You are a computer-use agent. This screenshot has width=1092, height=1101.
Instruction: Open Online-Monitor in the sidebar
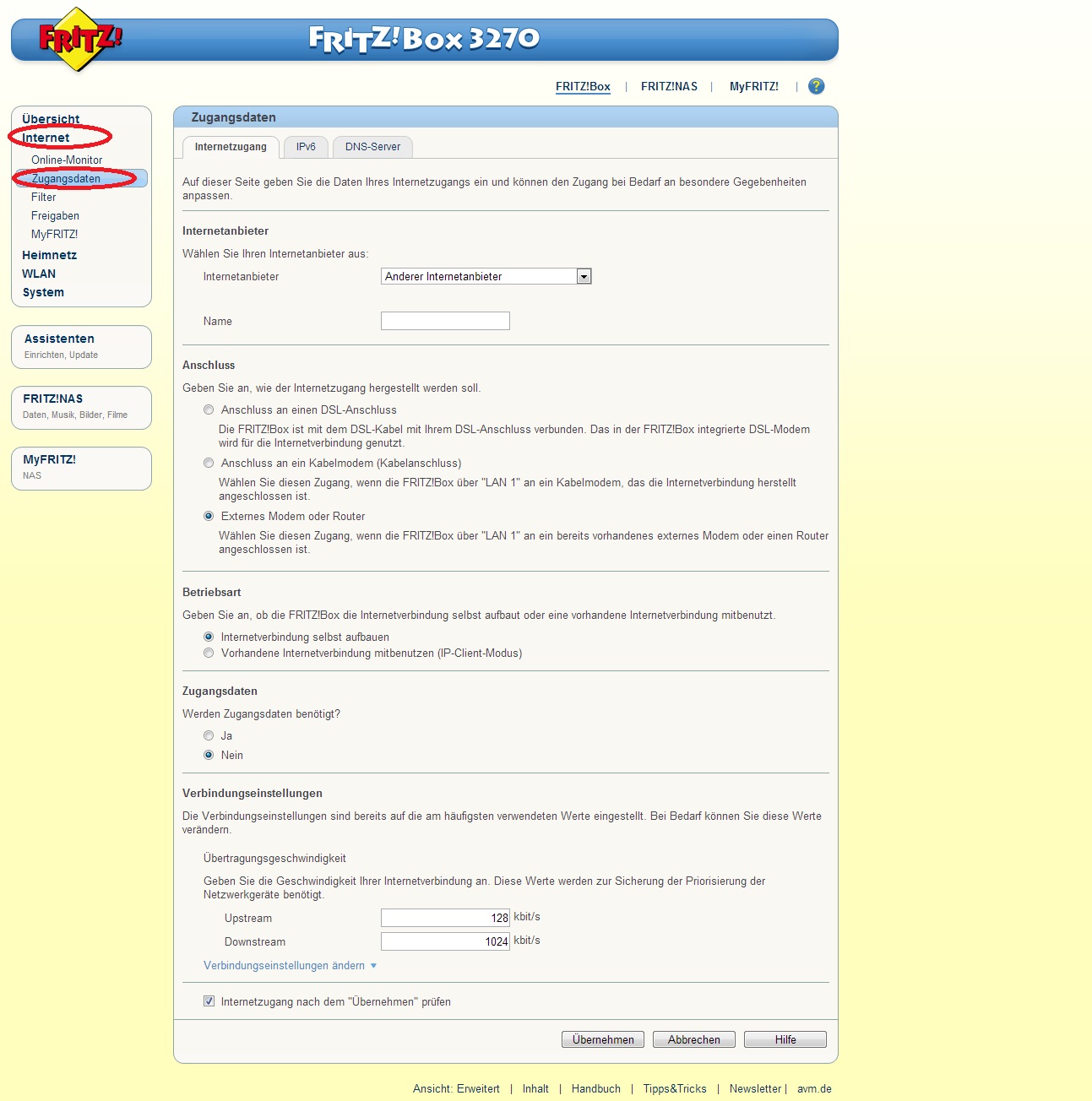tap(67, 160)
